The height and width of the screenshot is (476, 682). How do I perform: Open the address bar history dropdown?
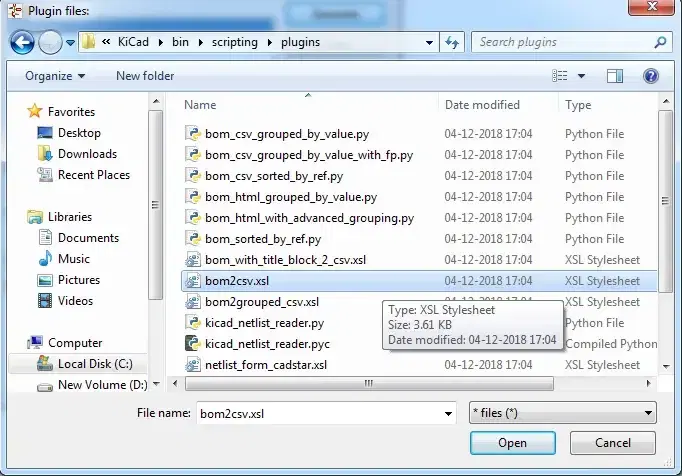click(429, 42)
